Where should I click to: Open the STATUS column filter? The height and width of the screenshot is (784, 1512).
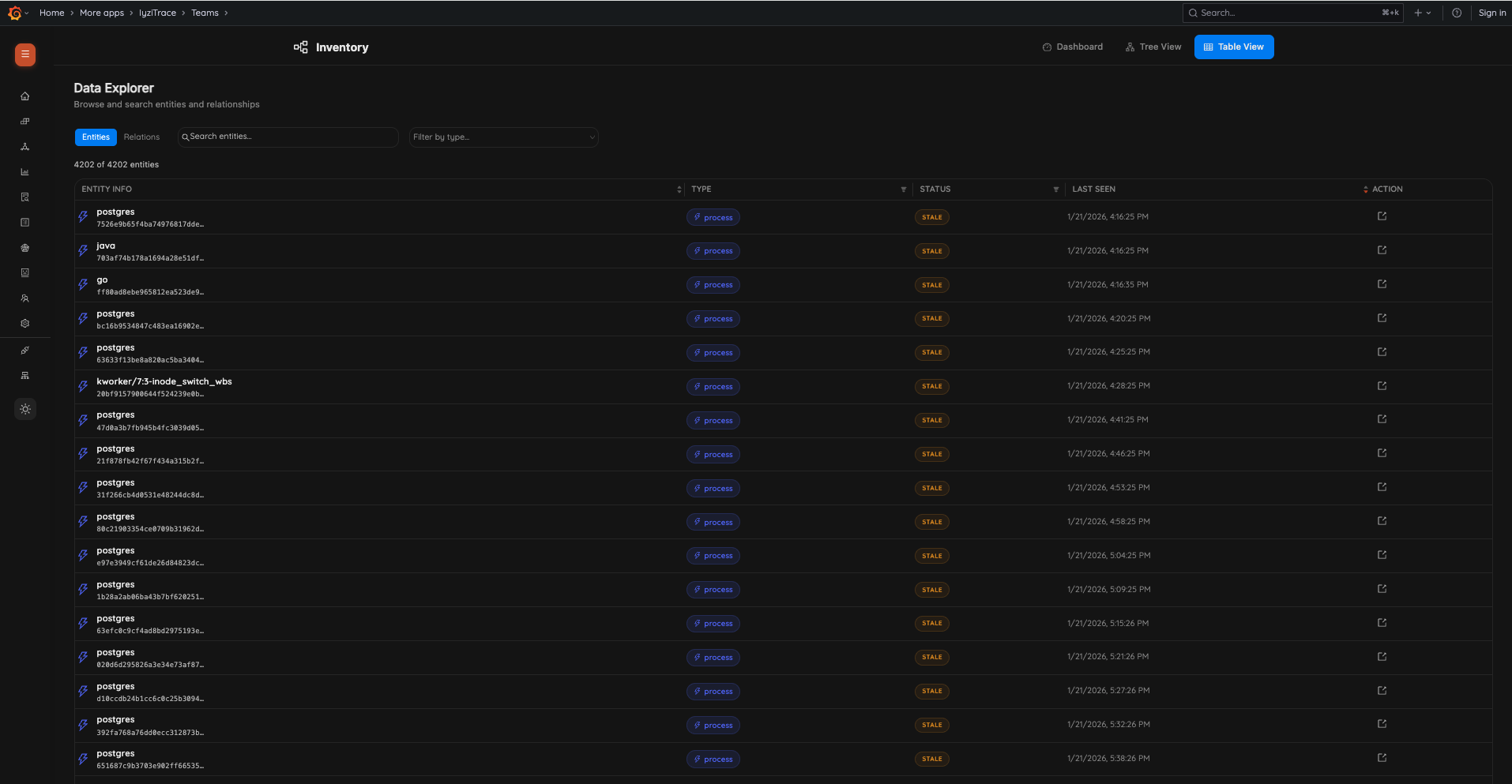point(1056,189)
